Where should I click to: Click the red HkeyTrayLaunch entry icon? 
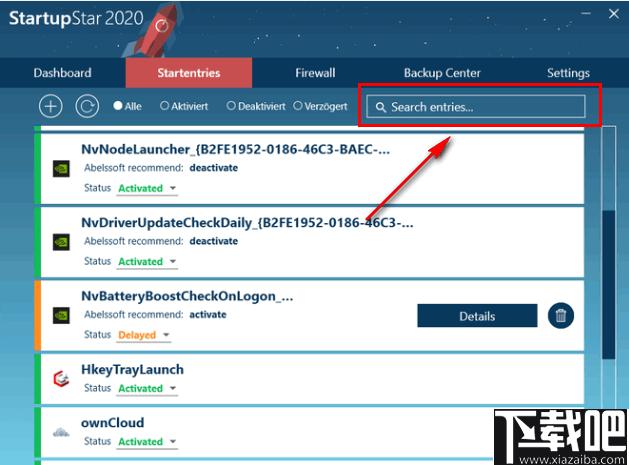61,379
